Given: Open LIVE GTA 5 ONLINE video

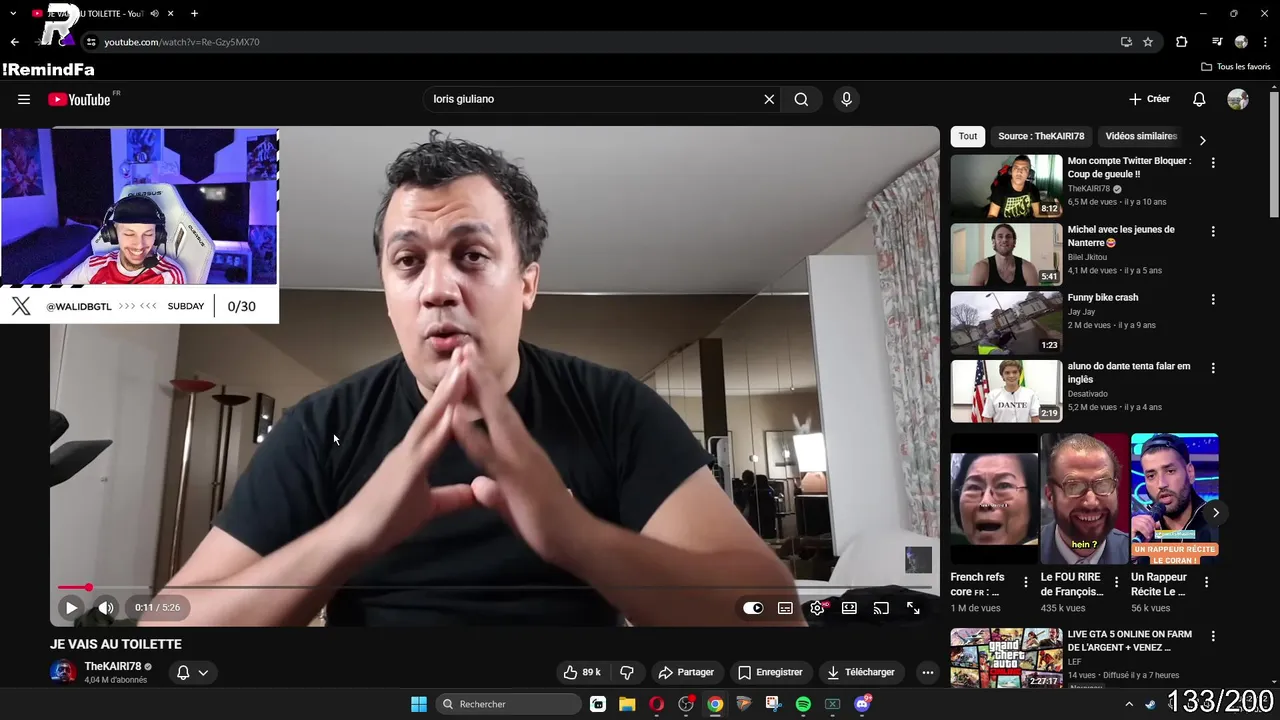Looking at the screenshot, I should [1006, 658].
